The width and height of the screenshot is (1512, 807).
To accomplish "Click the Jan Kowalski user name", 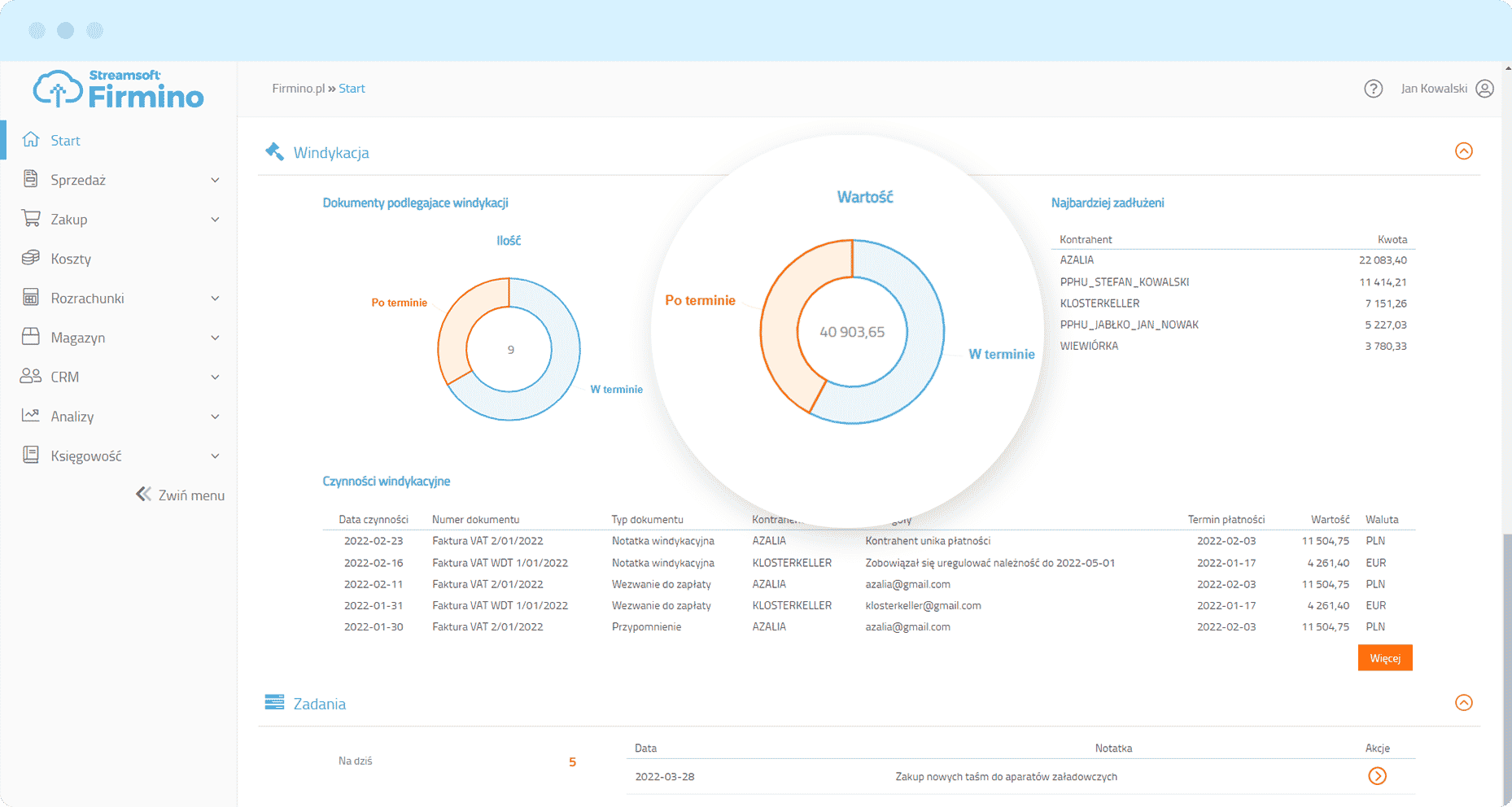I will click(1434, 88).
